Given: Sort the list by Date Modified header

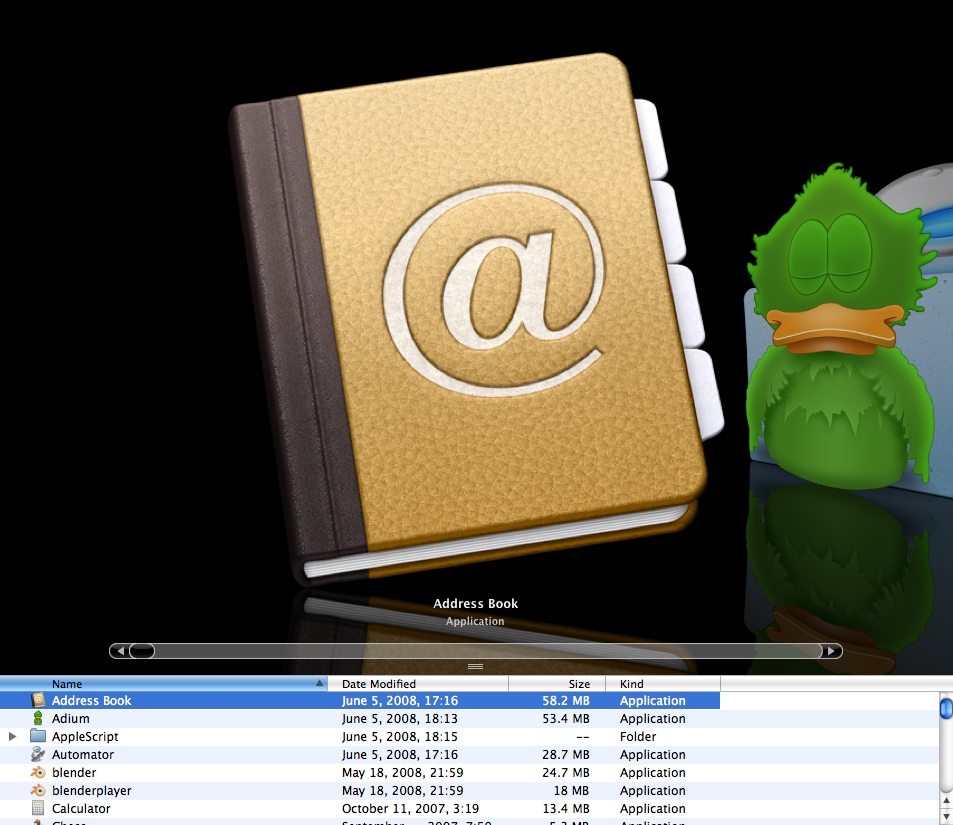Looking at the screenshot, I should coord(418,683).
